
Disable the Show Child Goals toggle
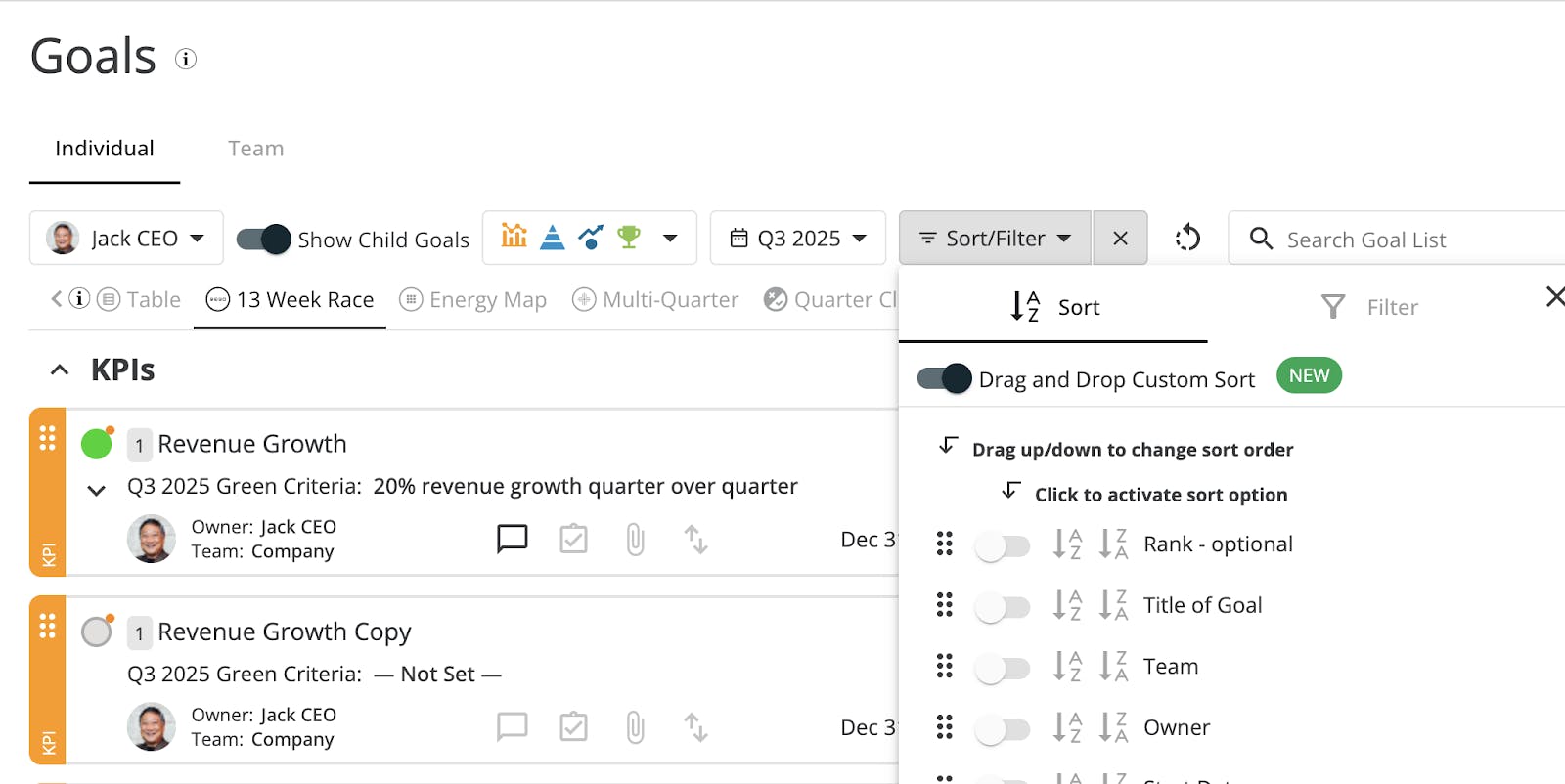[264, 240]
